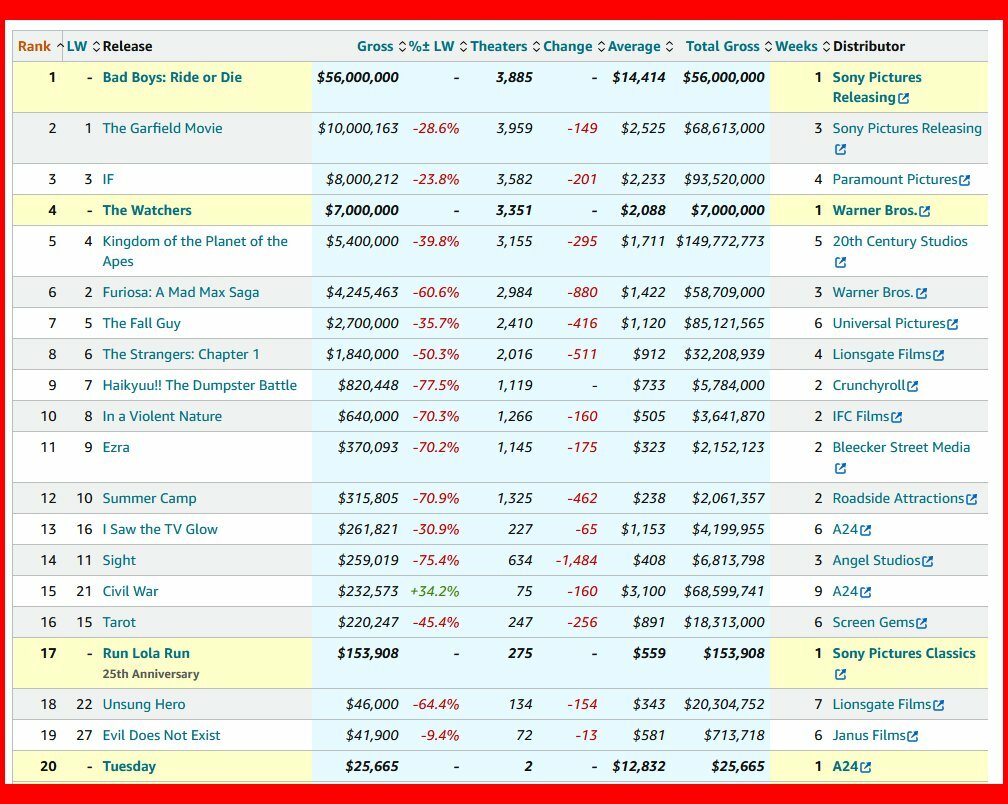Click IF theater count 3,582
1008x804 pixels.
pyautogui.click(x=514, y=179)
